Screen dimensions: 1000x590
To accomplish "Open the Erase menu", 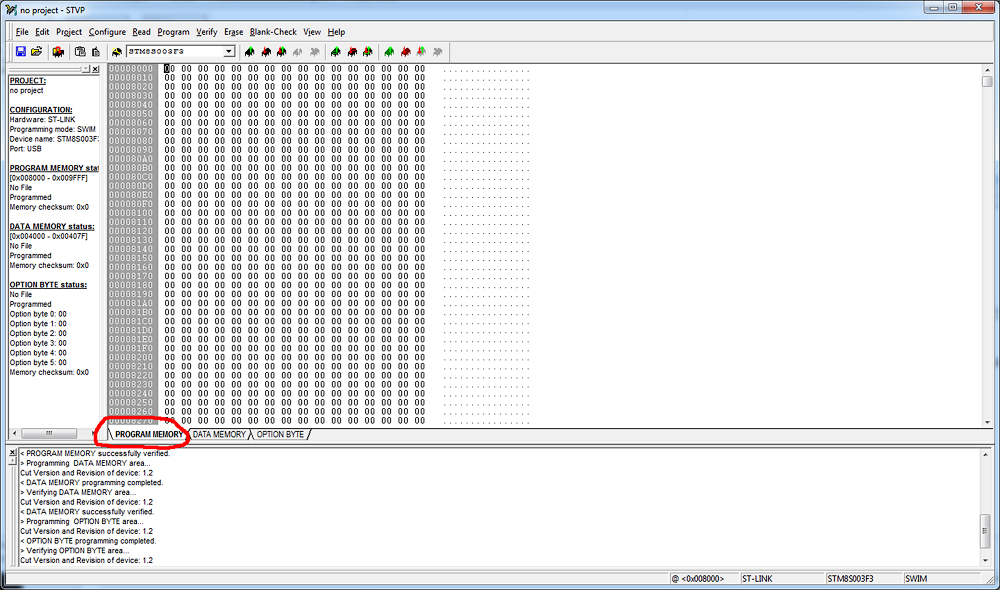I will pyautogui.click(x=233, y=32).
